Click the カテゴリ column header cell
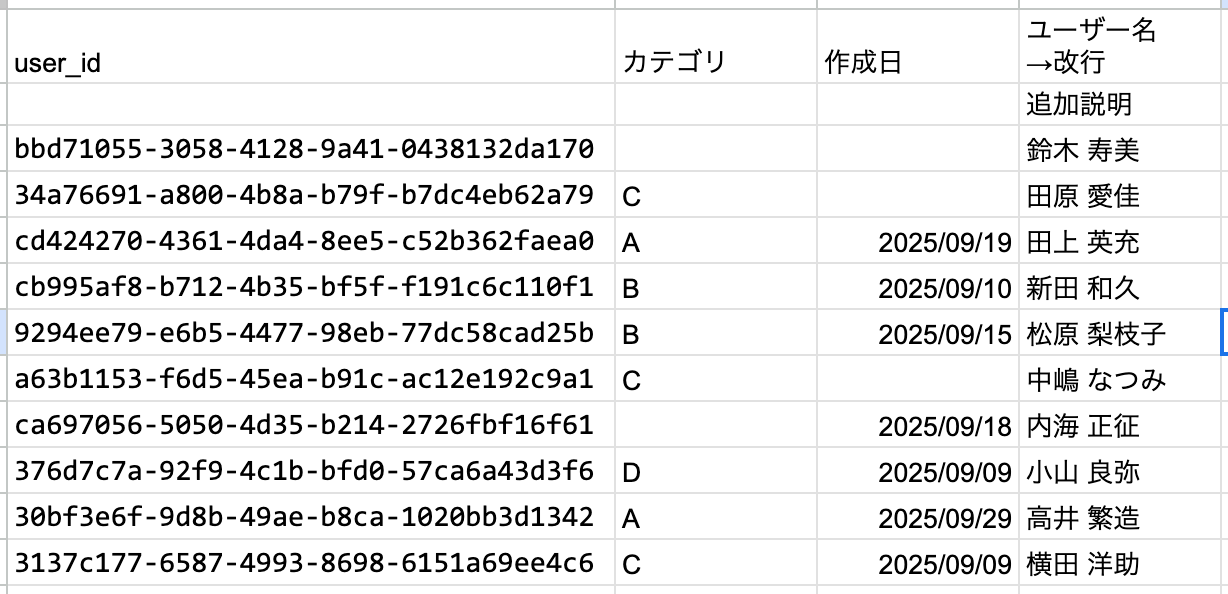The width and height of the screenshot is (1228, 594). coord(716,47)
